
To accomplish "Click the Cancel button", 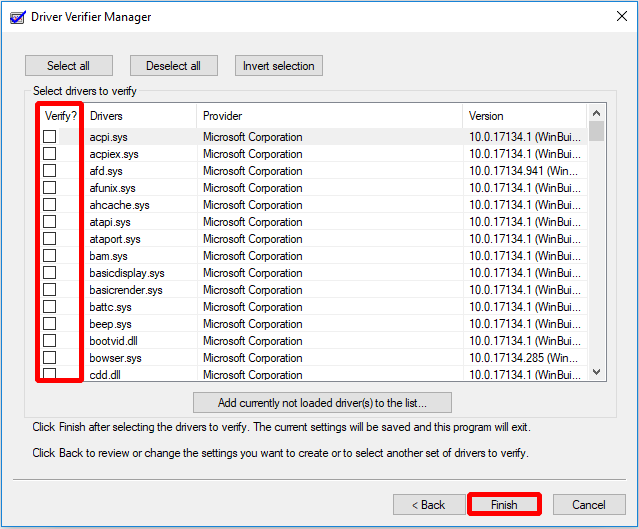I will click(589, 505).
